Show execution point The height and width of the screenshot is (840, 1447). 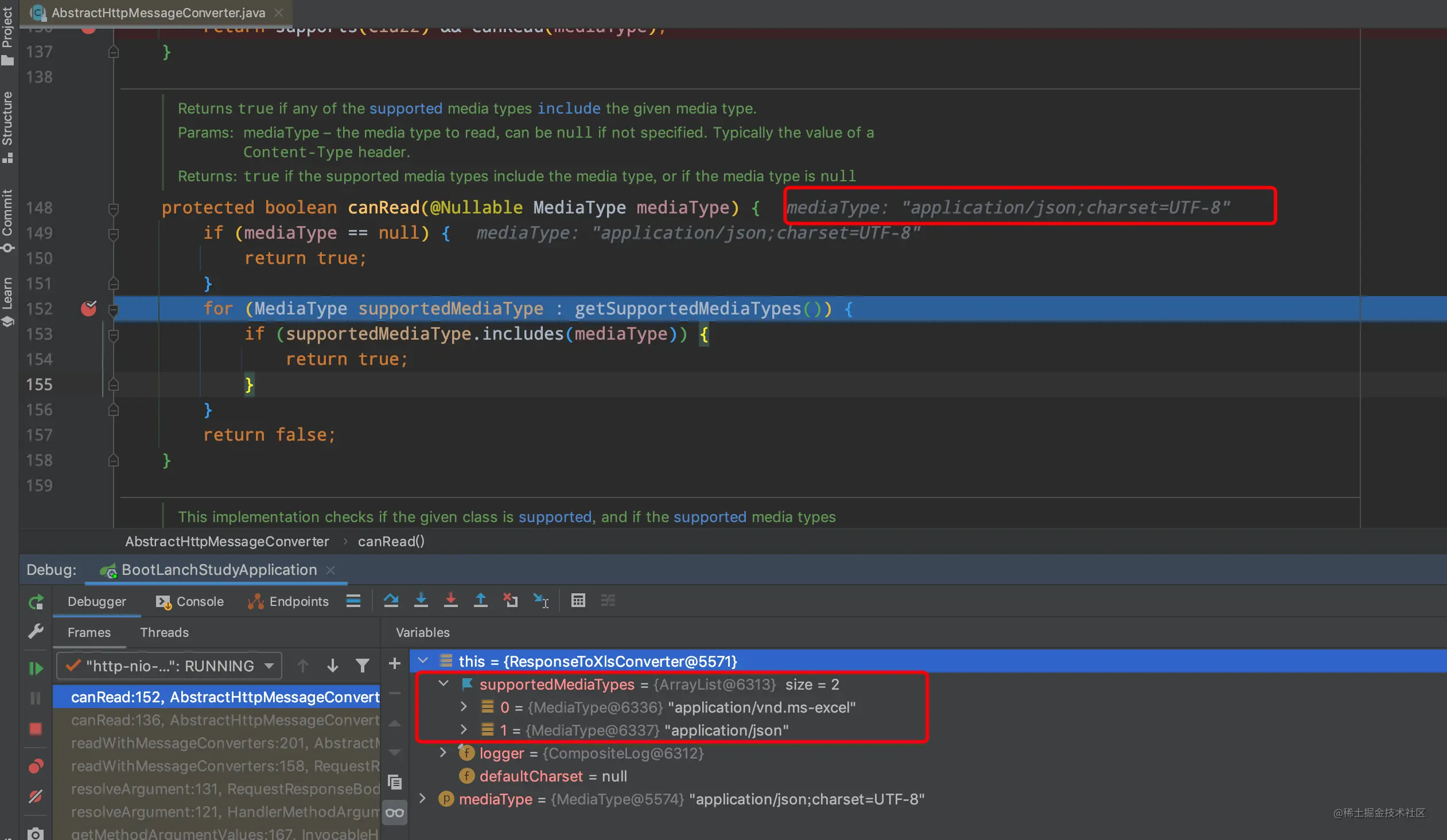click(353, 601)
